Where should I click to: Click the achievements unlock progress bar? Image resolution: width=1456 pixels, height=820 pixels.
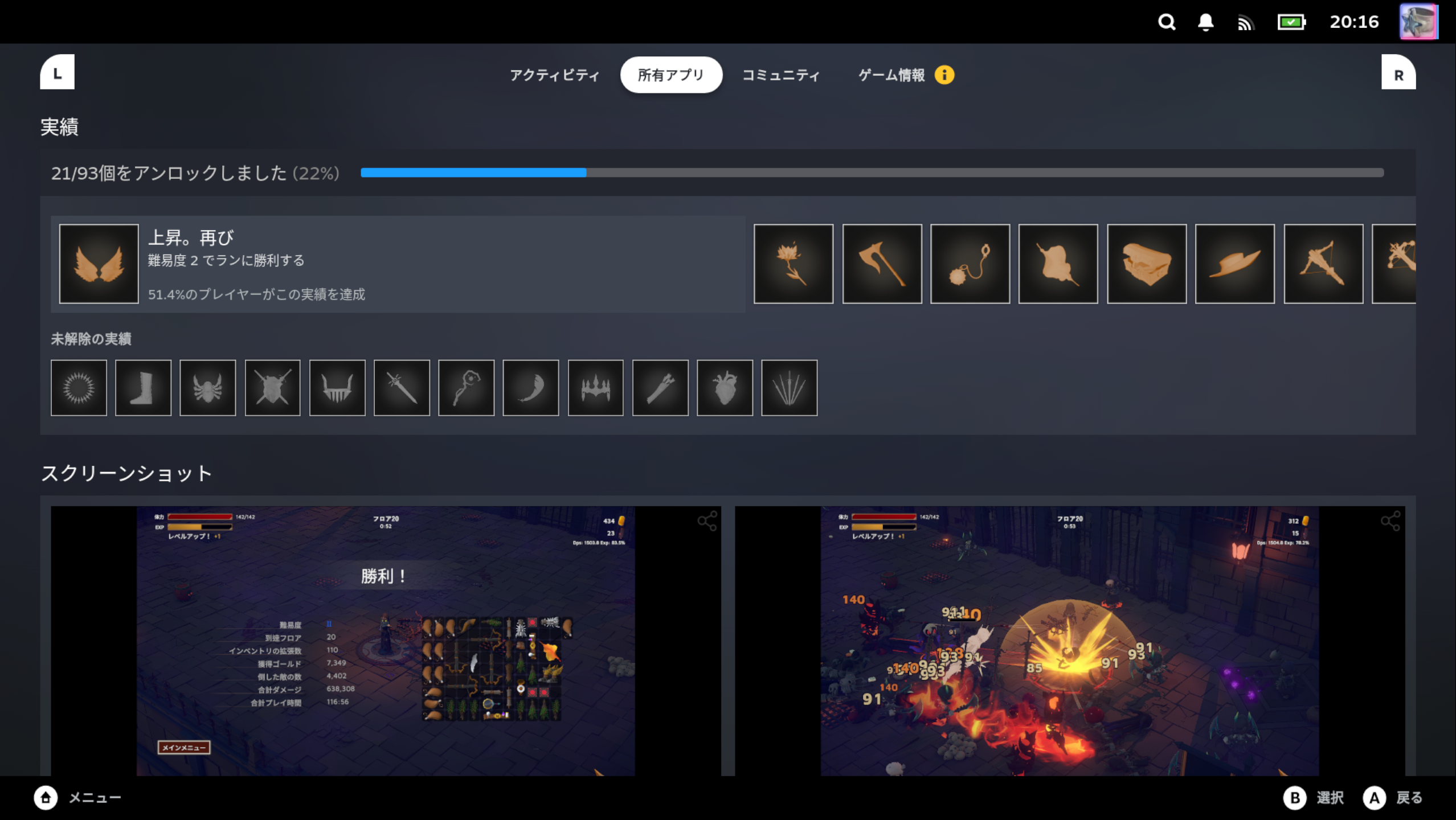pos(872,173)
